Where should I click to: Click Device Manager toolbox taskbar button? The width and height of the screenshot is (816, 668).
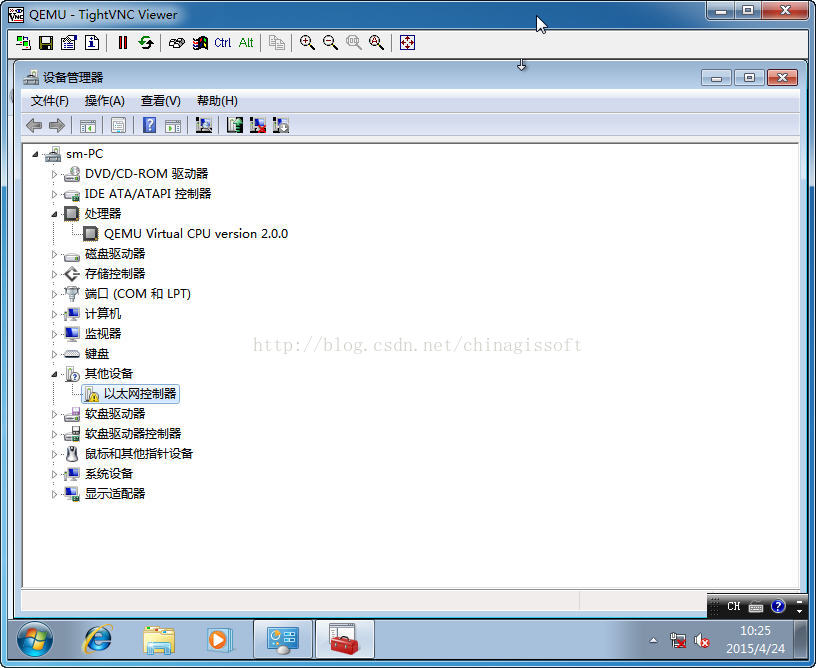[x=345, y=639]
